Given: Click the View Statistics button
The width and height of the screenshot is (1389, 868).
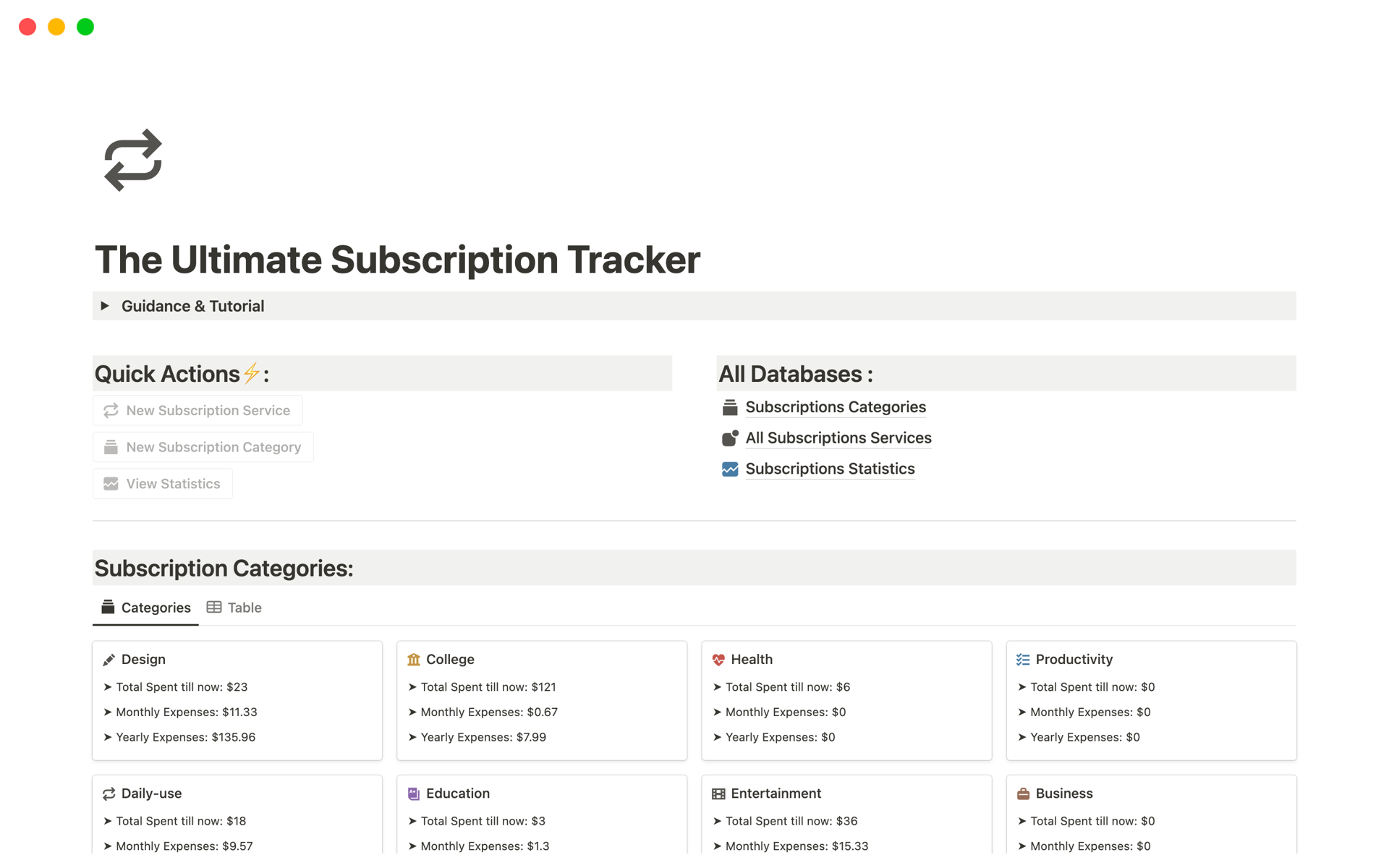Looking at the screenshot, I should (163, 484).
